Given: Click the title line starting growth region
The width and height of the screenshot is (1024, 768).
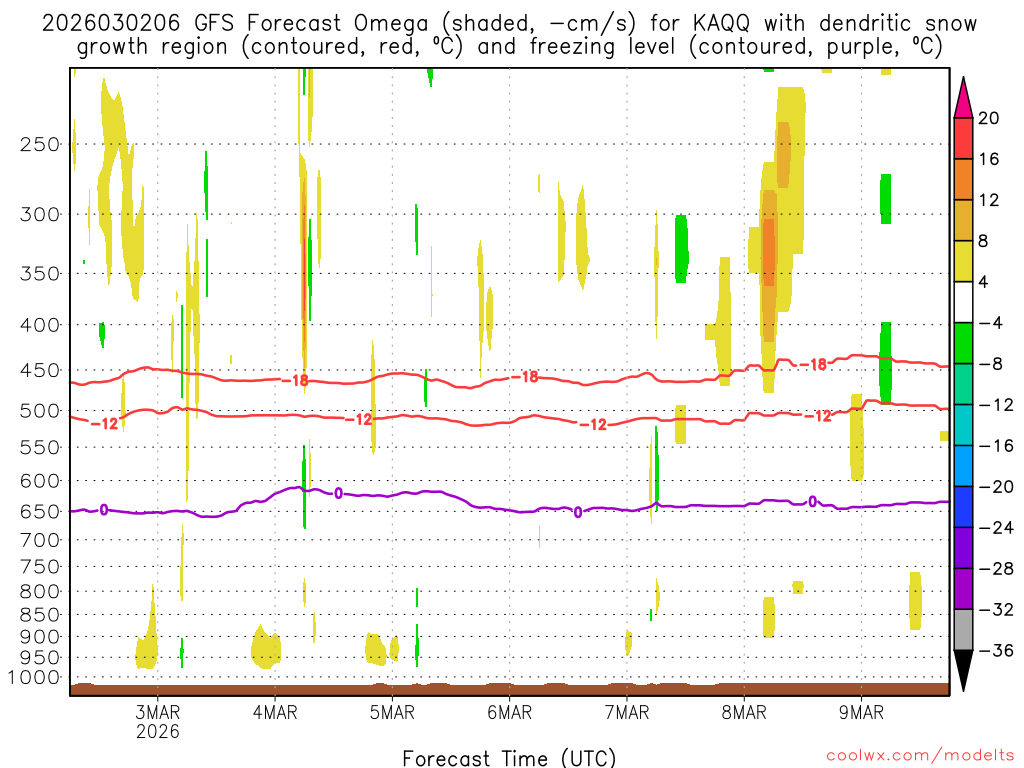Looking at the screenshot, I should pyautogui.click(x=509, y=46).
